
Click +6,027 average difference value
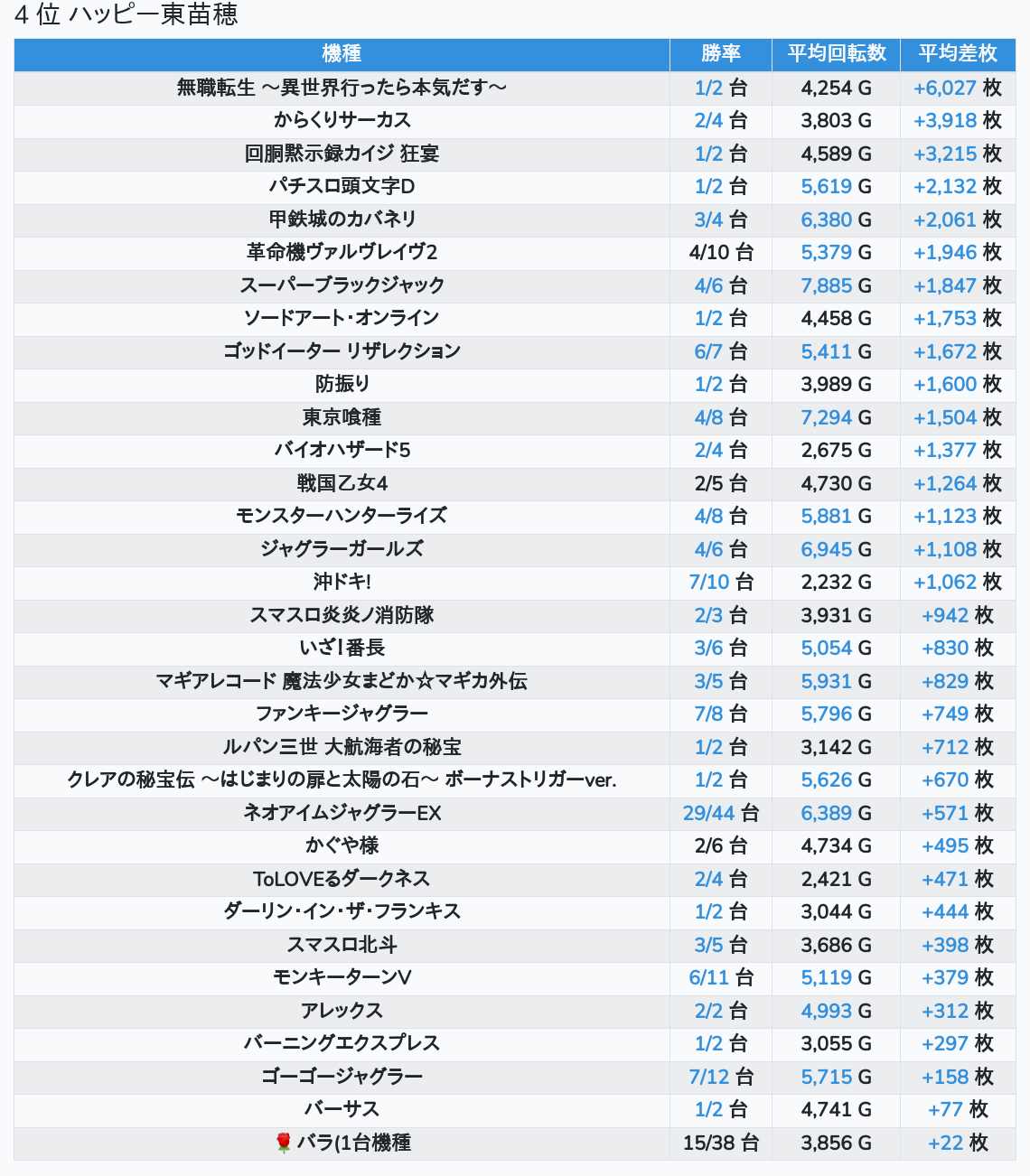[945, 88]
